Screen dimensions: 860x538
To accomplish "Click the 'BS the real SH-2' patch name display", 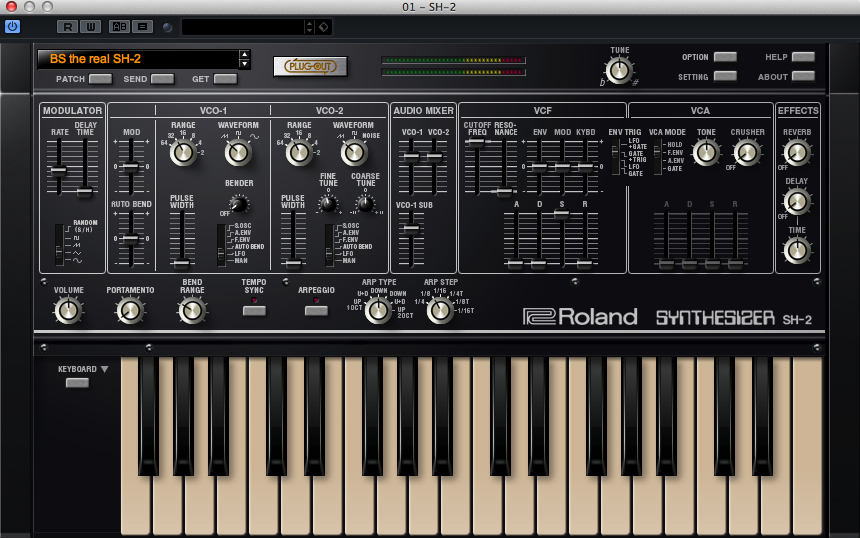I will [x=138, y=59].
